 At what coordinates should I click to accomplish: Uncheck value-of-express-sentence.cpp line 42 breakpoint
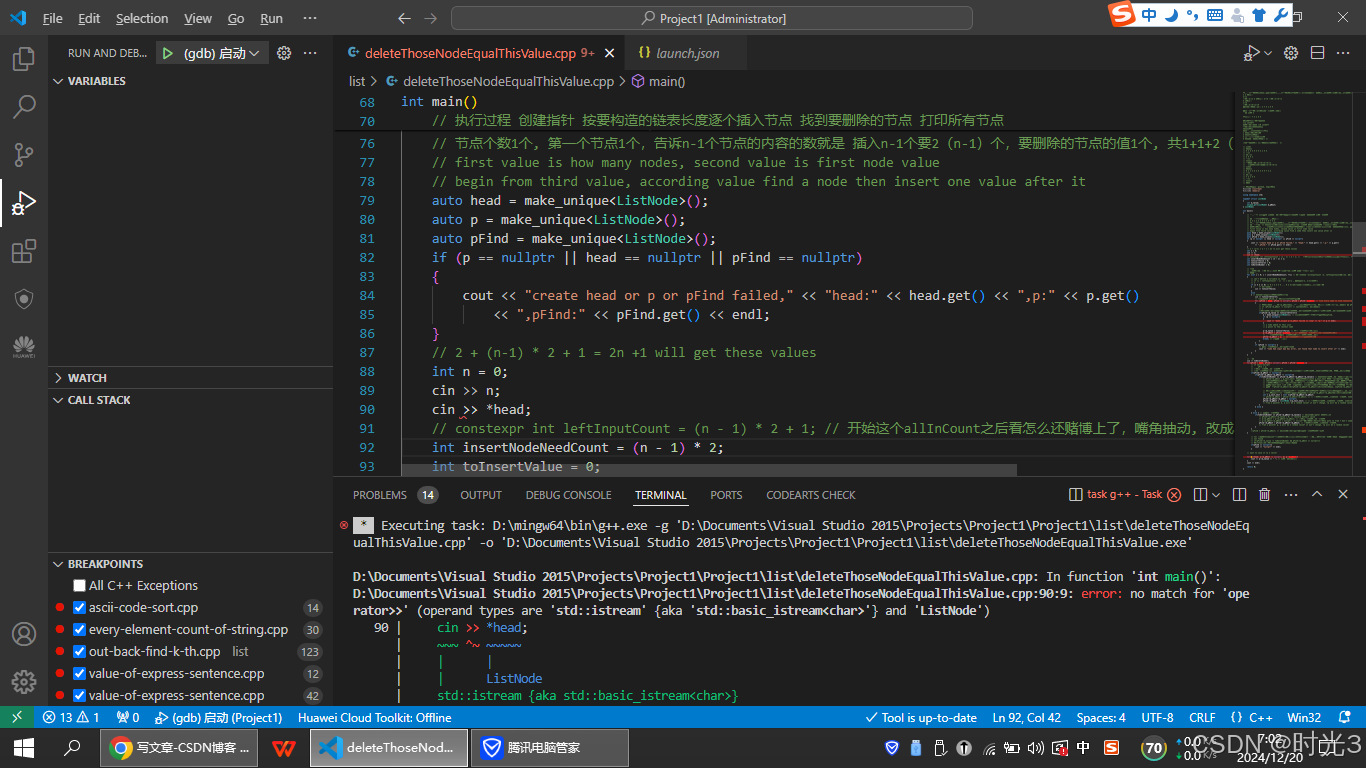pos(79,695)
